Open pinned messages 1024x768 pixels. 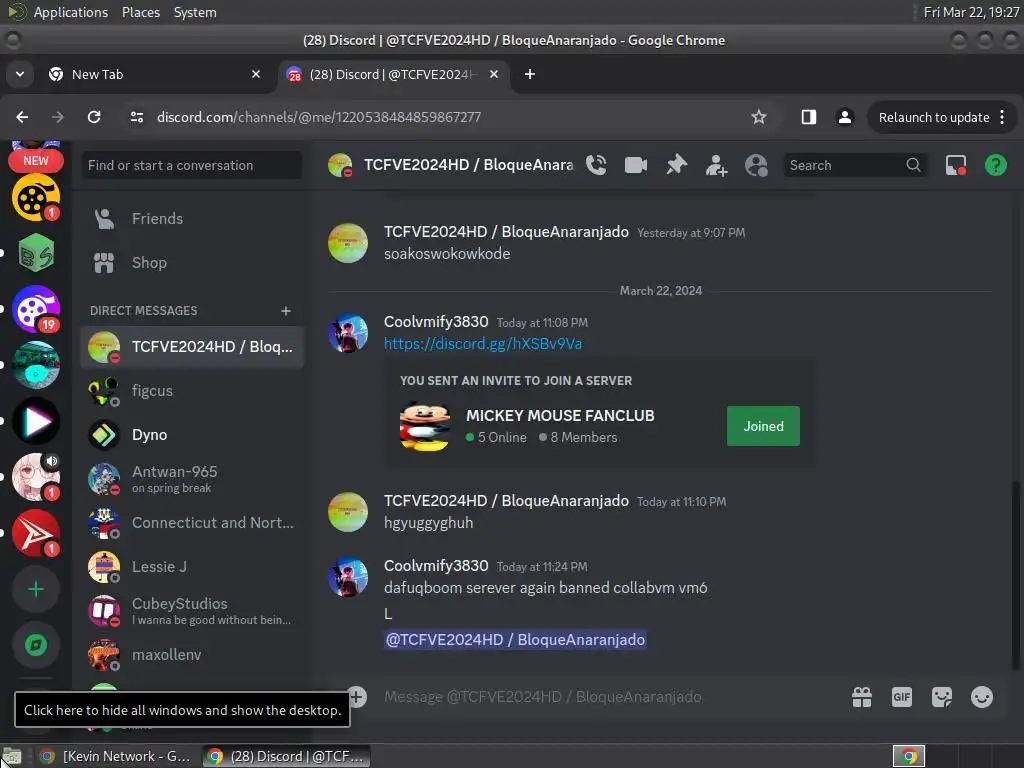pos(676,165)
